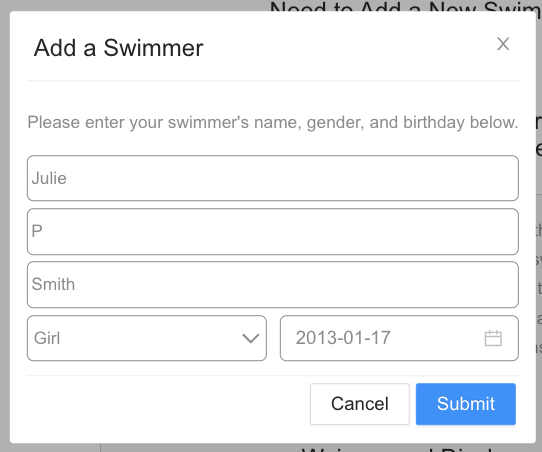Expand gender list via chevron arrow
The height and width of the screenshot is (452, 542).
tap(251, 338)
